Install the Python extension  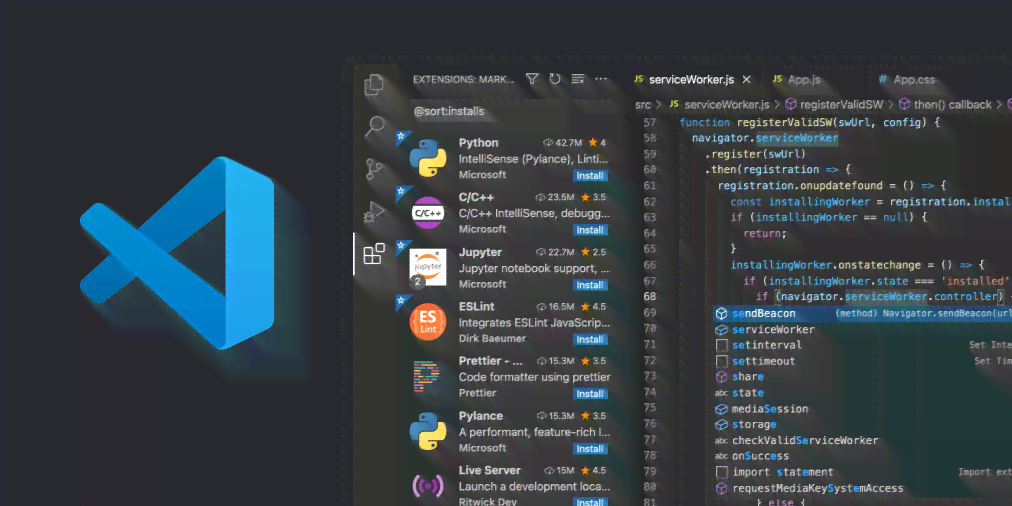click(x=590, y=176)
